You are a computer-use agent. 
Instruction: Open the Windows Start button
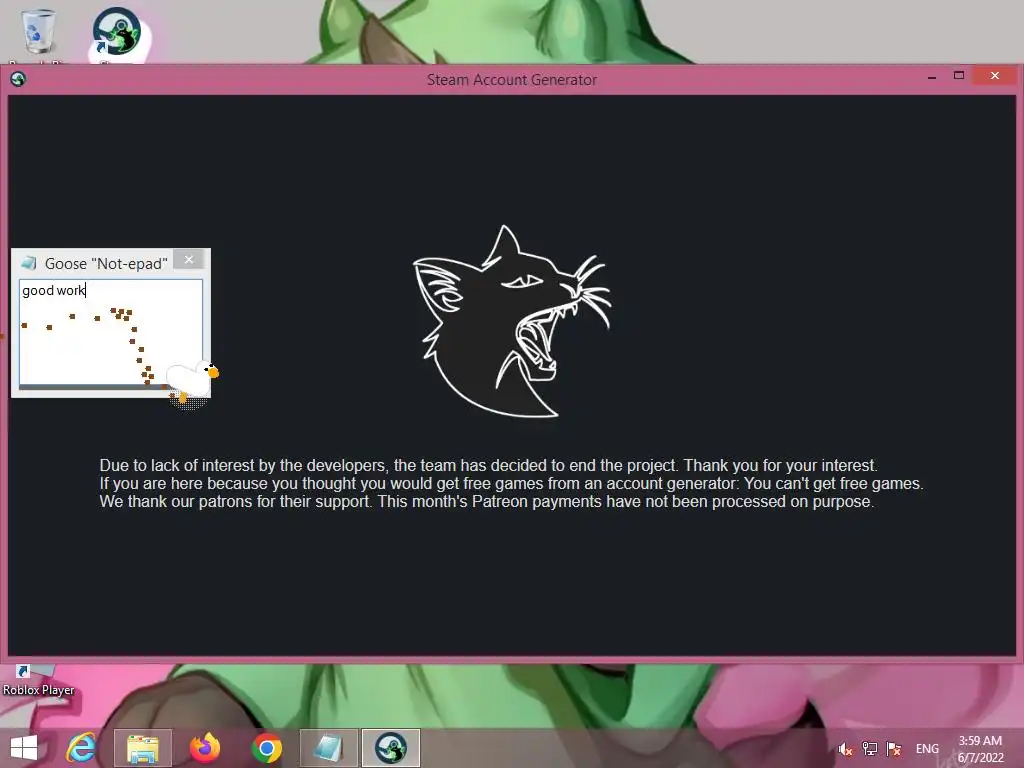pos(24,748)
